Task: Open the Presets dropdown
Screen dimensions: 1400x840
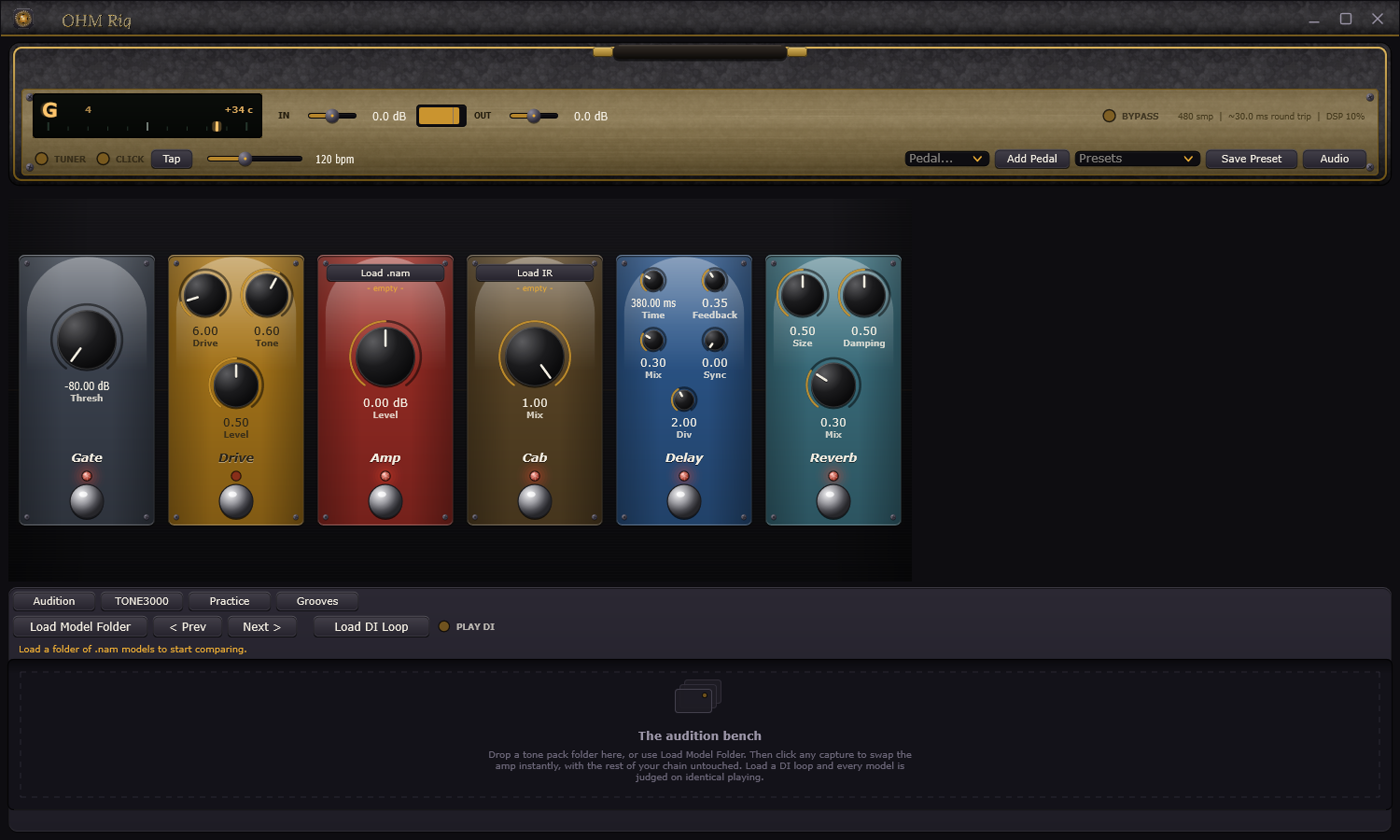Action: pyautogui.click(x=1138, y=158)
